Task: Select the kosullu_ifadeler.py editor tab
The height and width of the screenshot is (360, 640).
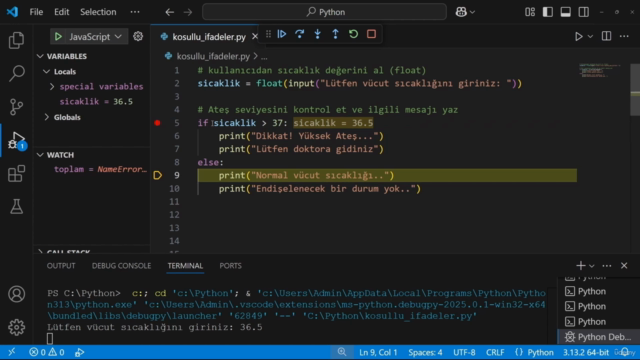Action: (x=208, y=37)
